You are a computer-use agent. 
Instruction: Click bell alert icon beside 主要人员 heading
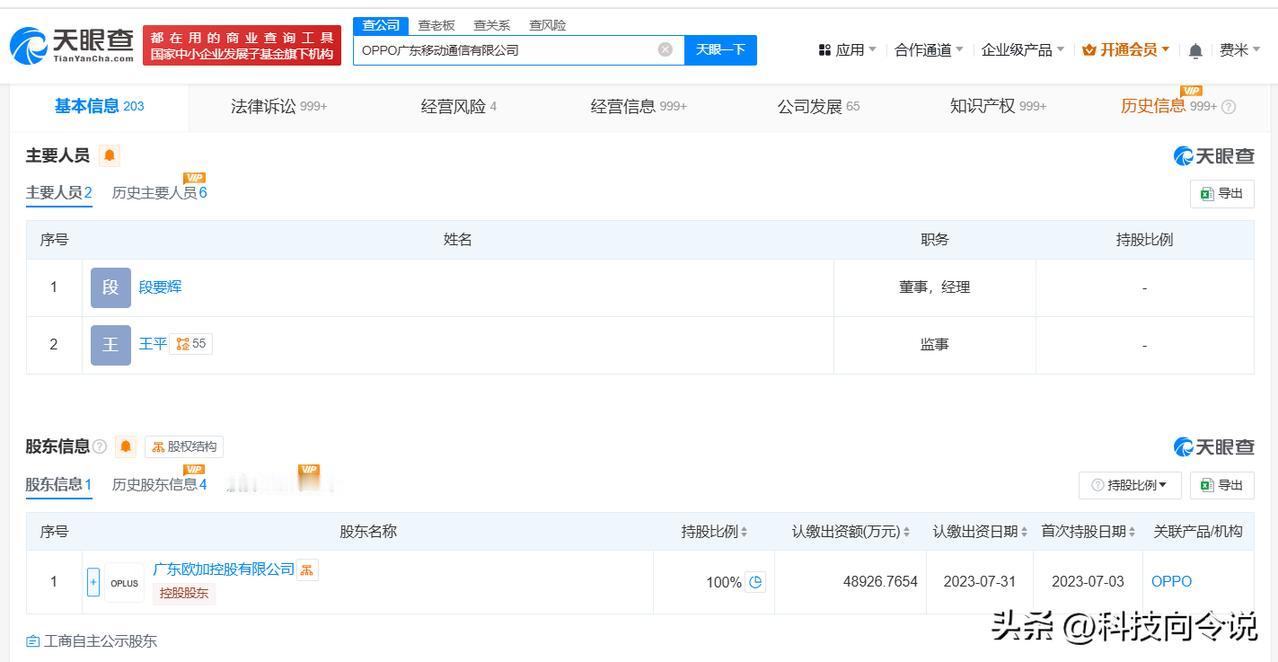click(109, 156)
